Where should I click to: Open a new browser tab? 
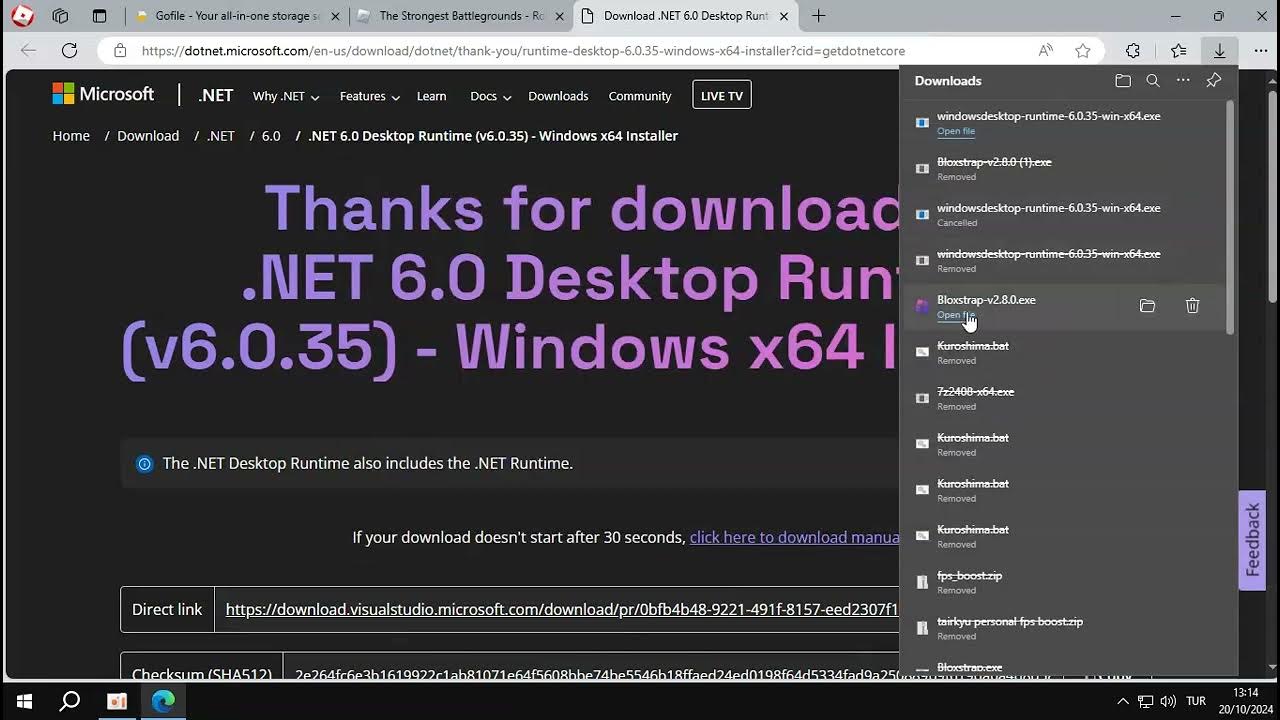click(x=819, y=16)
